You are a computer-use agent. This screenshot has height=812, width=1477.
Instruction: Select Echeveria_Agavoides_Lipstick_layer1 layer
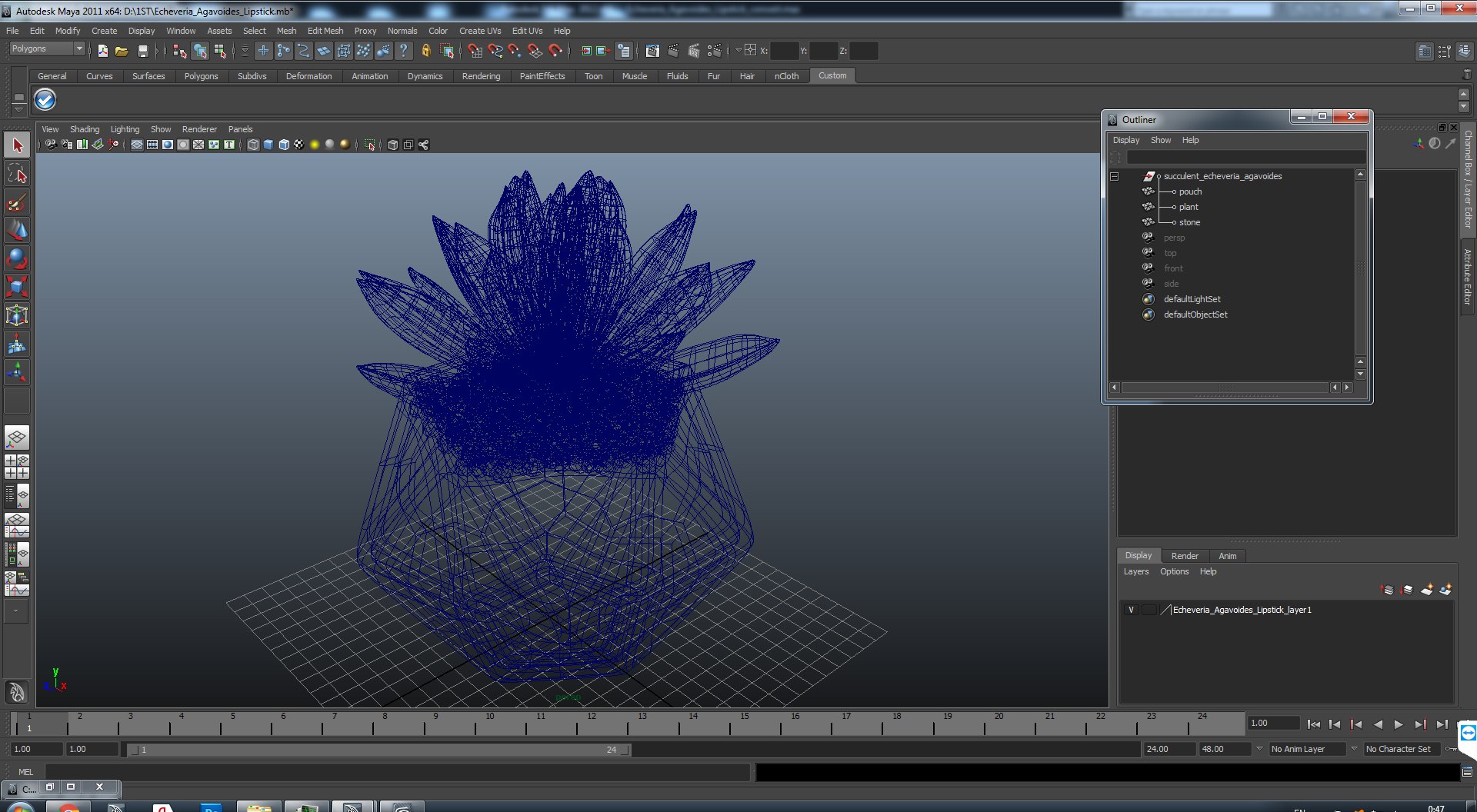1242,610
